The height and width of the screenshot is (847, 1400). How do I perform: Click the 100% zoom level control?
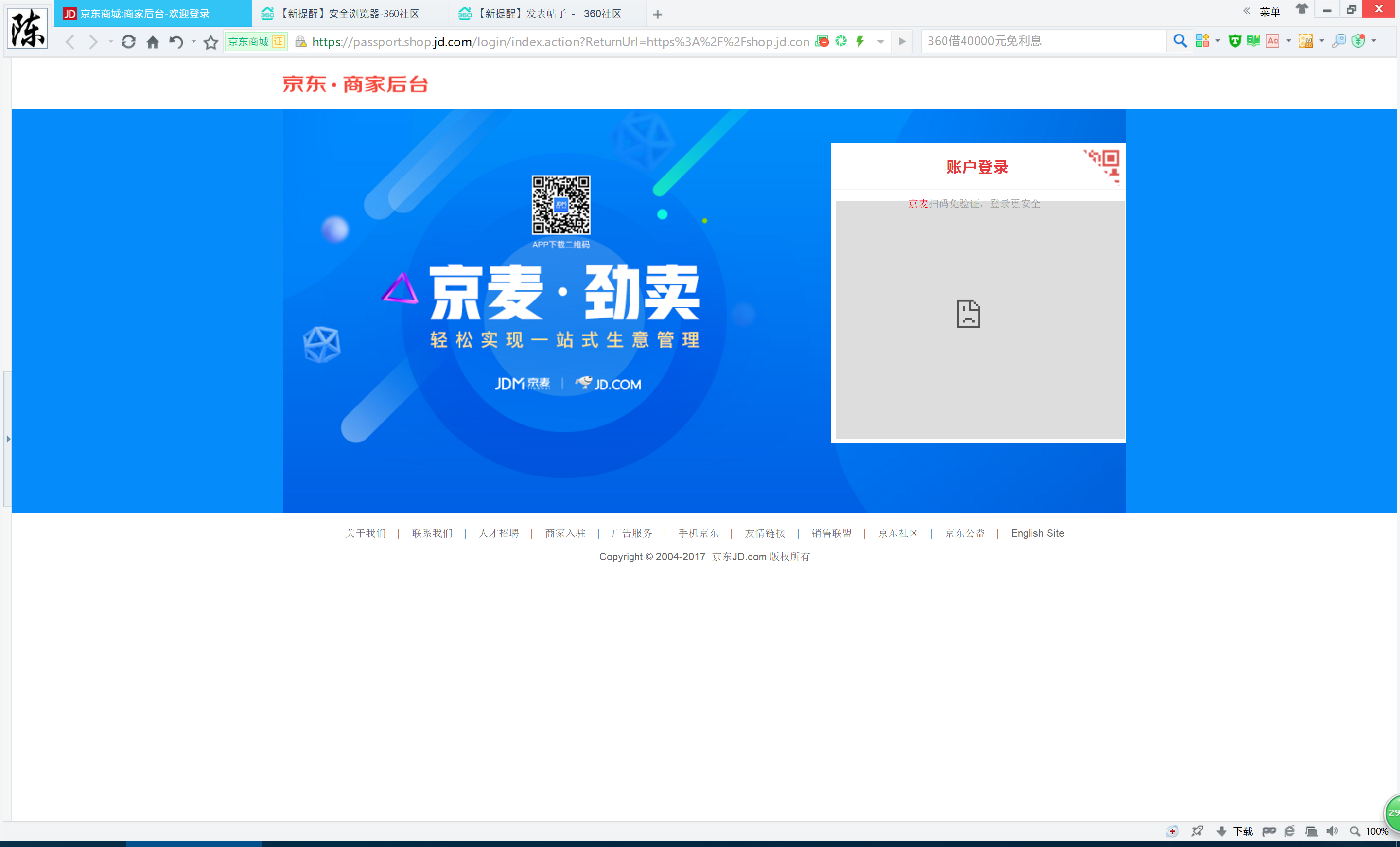[1378, 831]
